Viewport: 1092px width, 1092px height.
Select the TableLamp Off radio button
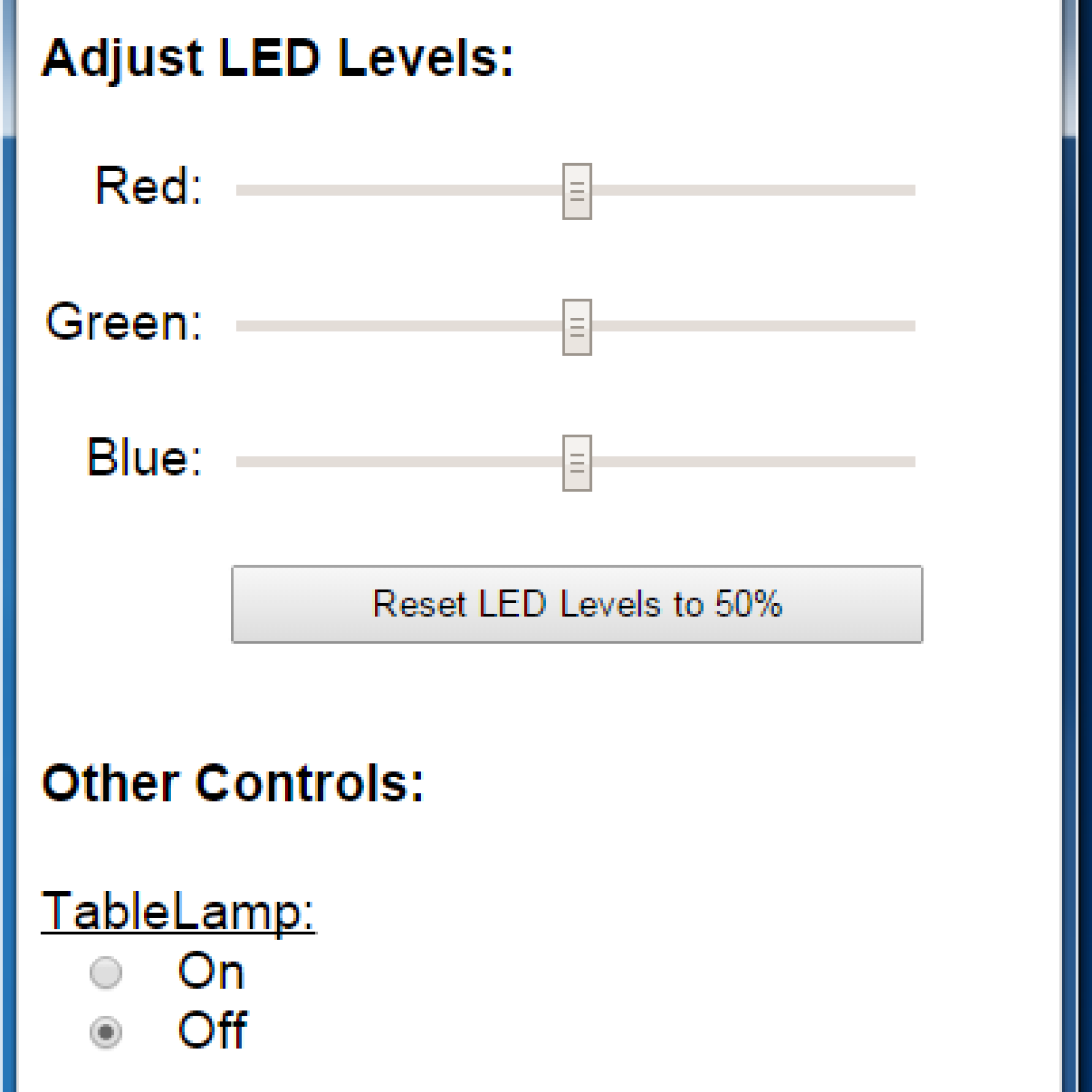click(106, 1032)
